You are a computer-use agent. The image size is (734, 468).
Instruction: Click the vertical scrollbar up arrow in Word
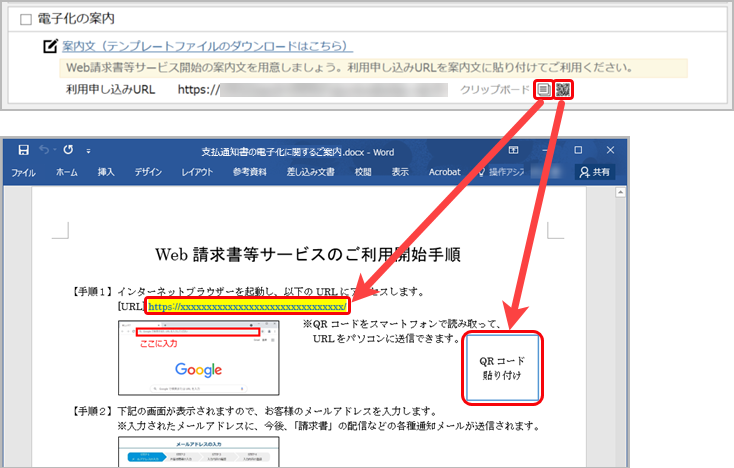point(620,192)
